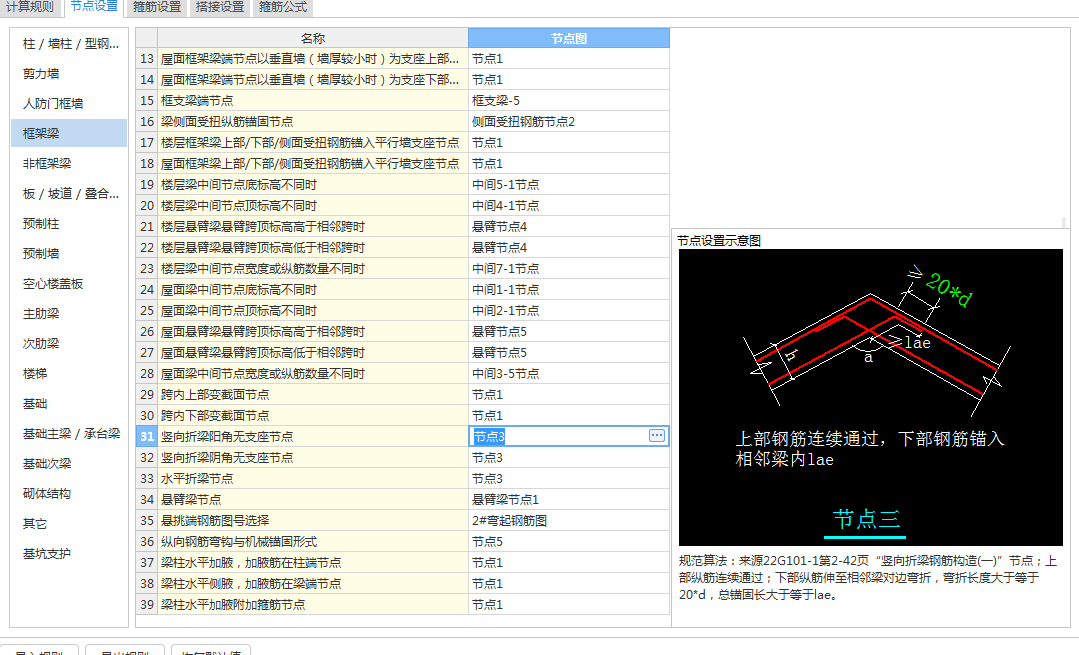1079x655 pixels.
Task: Select 基础主梁 / 承台梁 in the sidebar
Action: pyautogui.click(x=69, y=433)
